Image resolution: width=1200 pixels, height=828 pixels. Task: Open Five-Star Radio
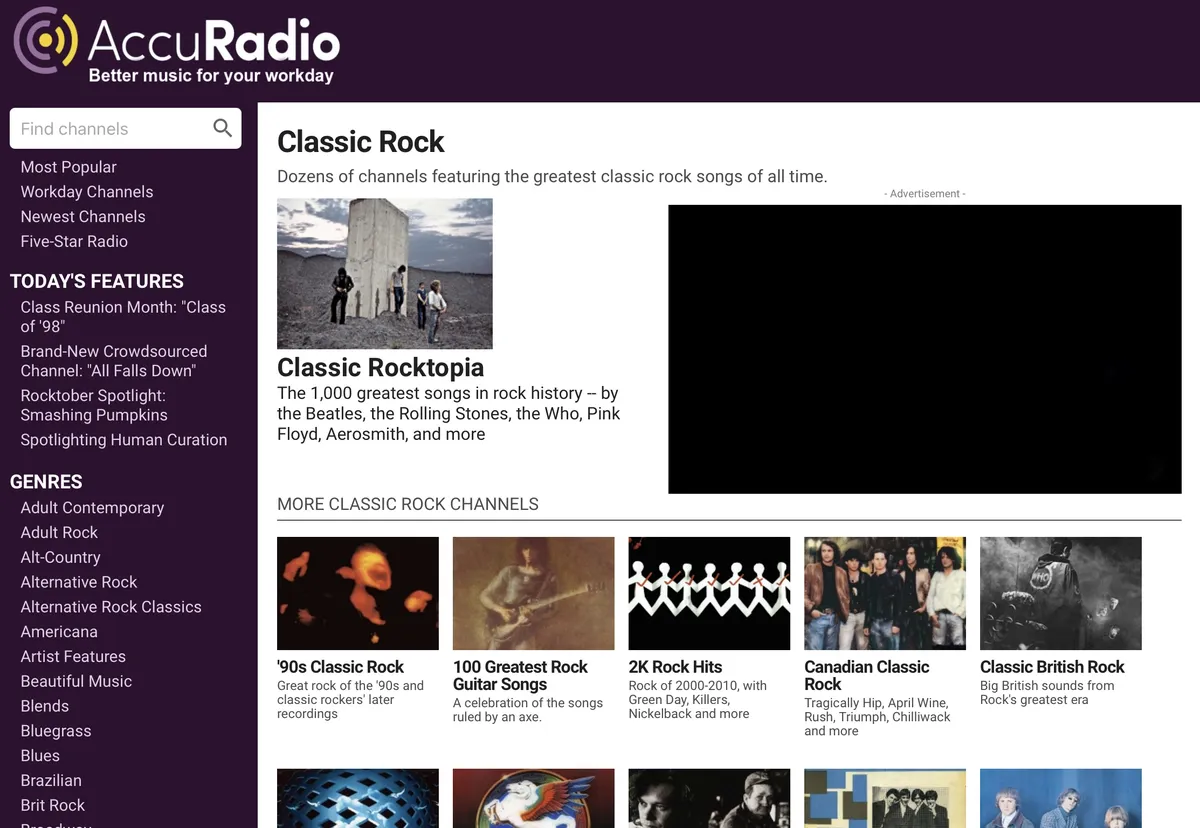coord(74,242)
